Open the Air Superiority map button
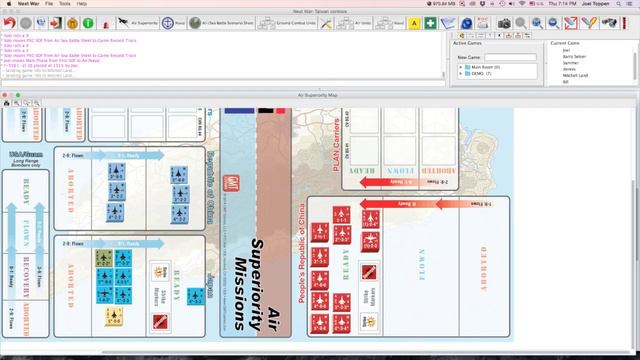 click(x=137, y=23)
